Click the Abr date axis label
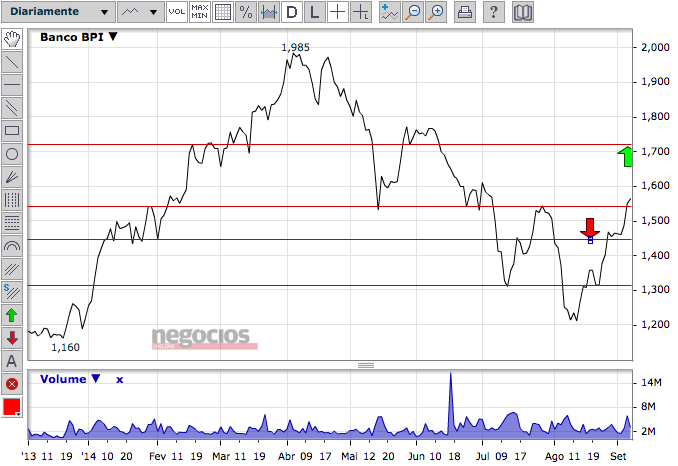Image resolution: width=678 pixels, height=466 pixels. coord(286,456)
